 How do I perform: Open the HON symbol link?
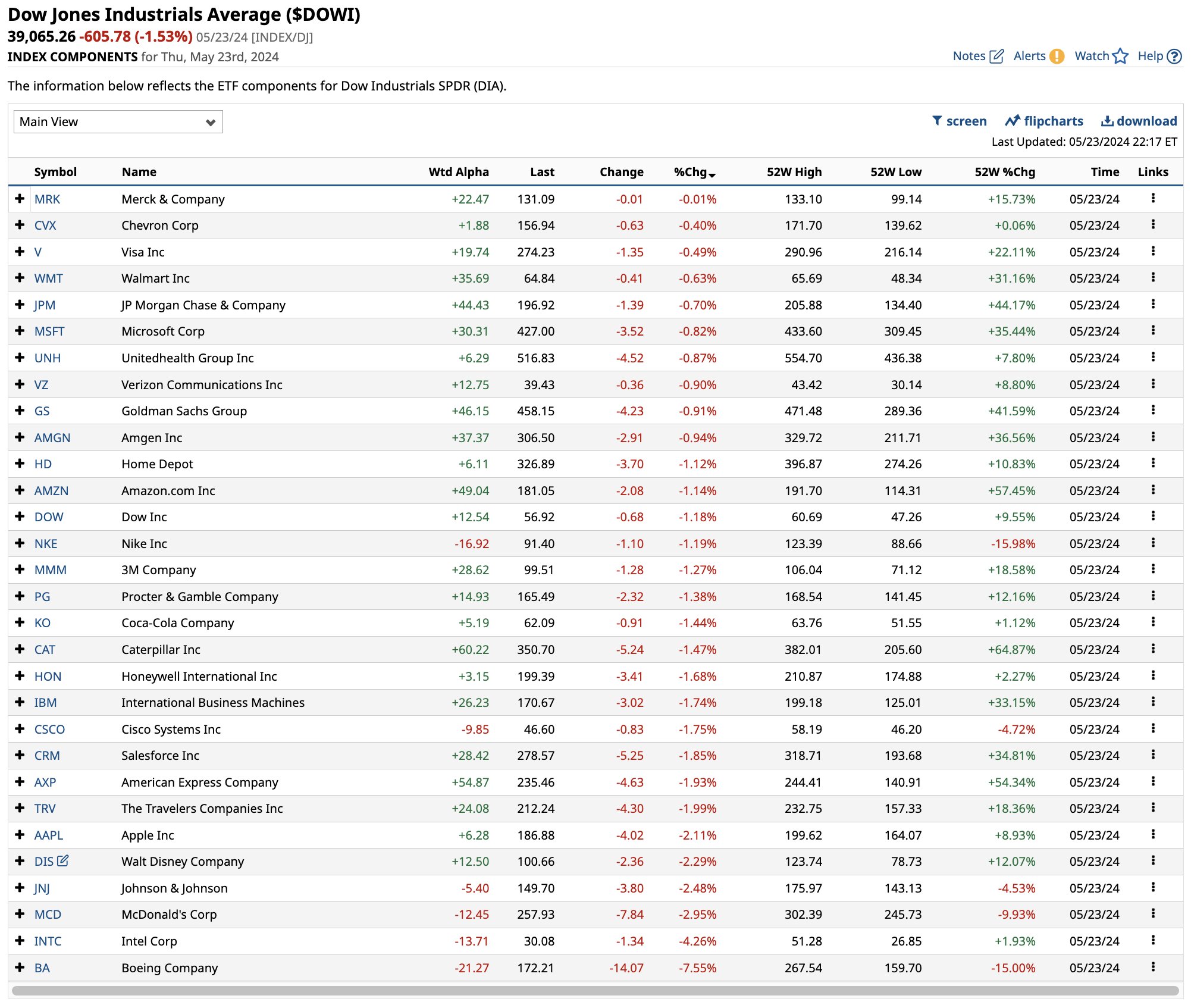point(48,676)
